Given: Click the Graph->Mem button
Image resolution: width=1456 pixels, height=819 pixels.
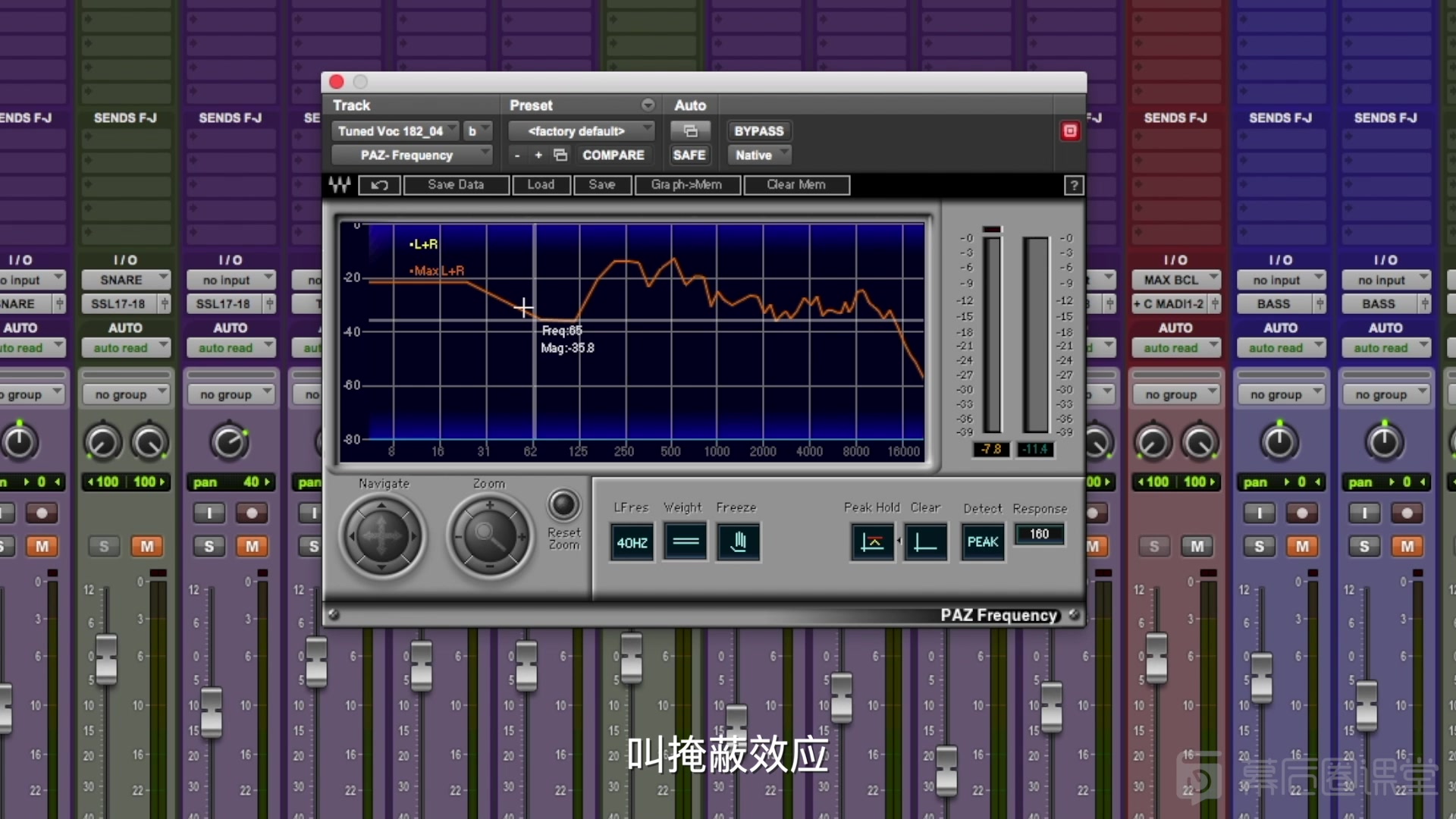Looking at the screenshot, I should (x=687, y=185).
